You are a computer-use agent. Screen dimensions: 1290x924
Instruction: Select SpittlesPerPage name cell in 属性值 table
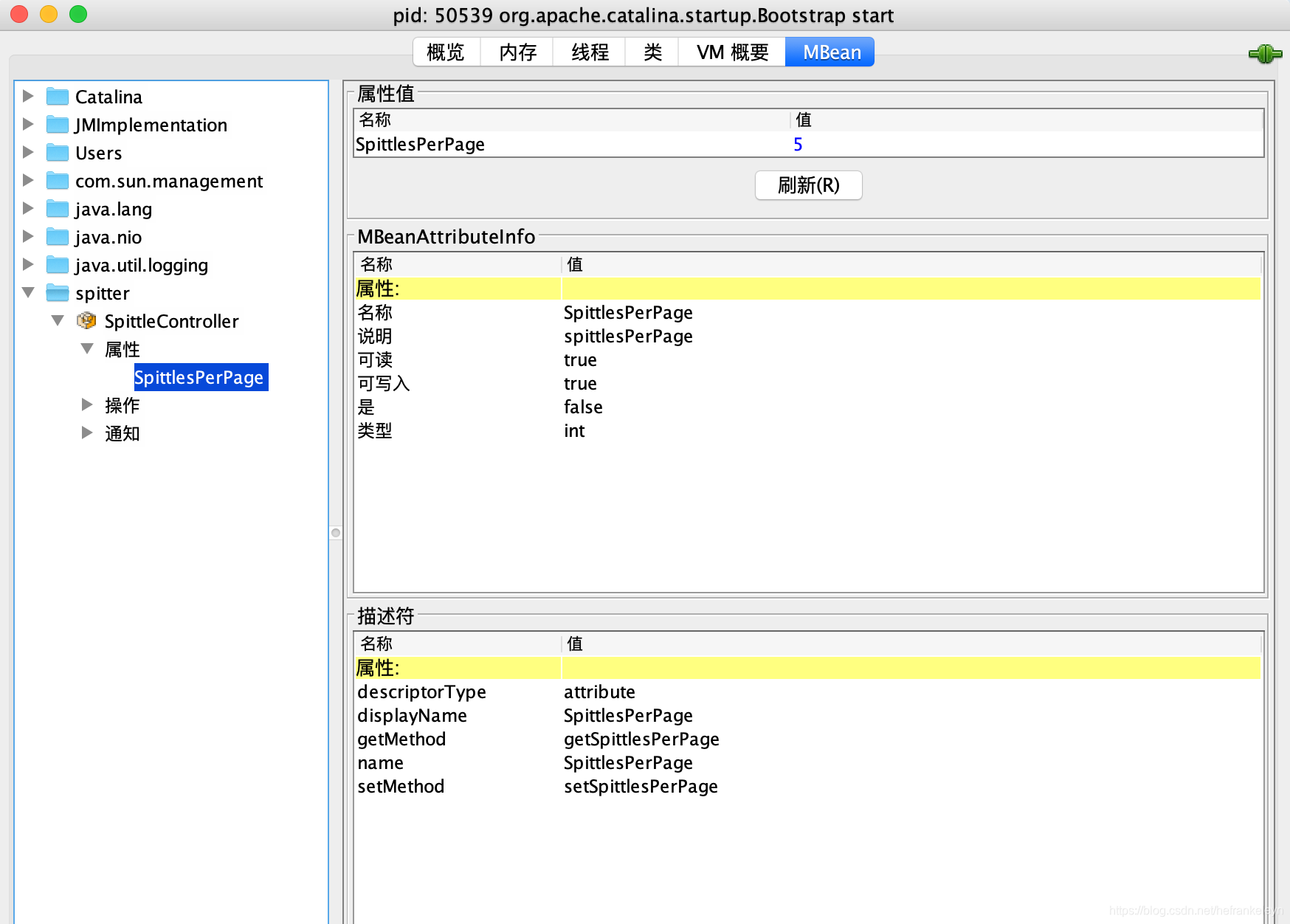572,145
